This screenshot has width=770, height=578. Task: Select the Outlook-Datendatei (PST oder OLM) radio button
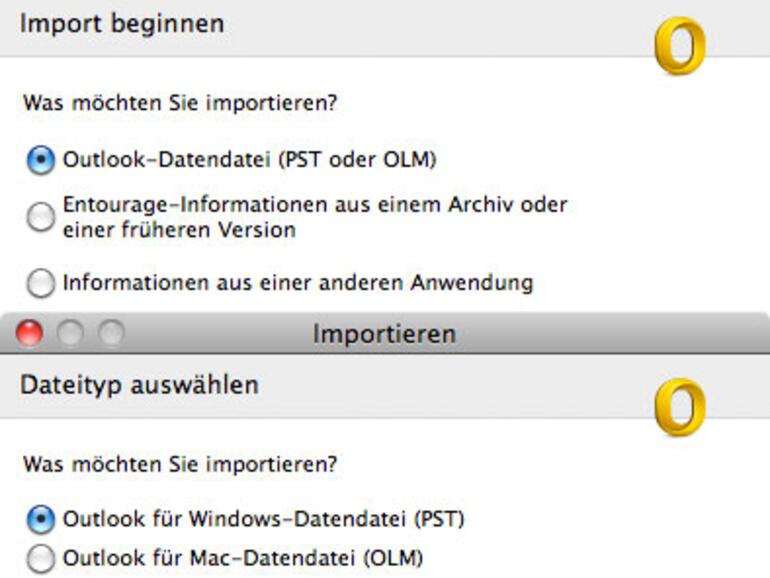pyautogui.click(x=40, y=160)
